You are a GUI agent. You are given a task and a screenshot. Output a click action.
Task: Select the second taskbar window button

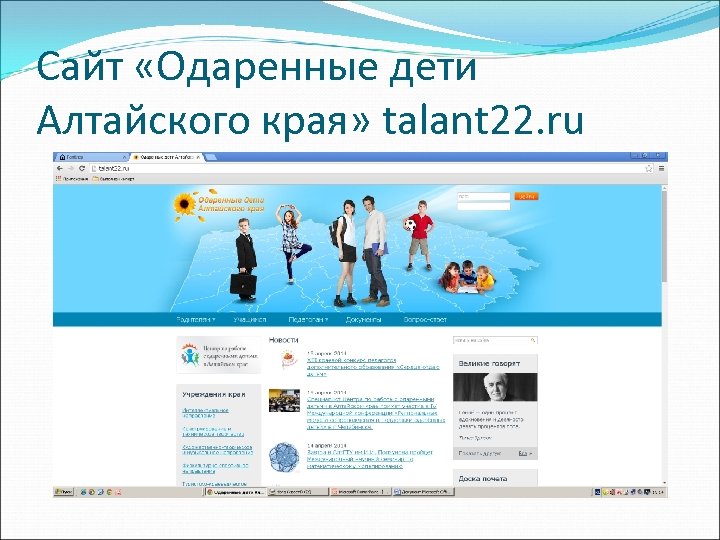click(x=298, y=492)
